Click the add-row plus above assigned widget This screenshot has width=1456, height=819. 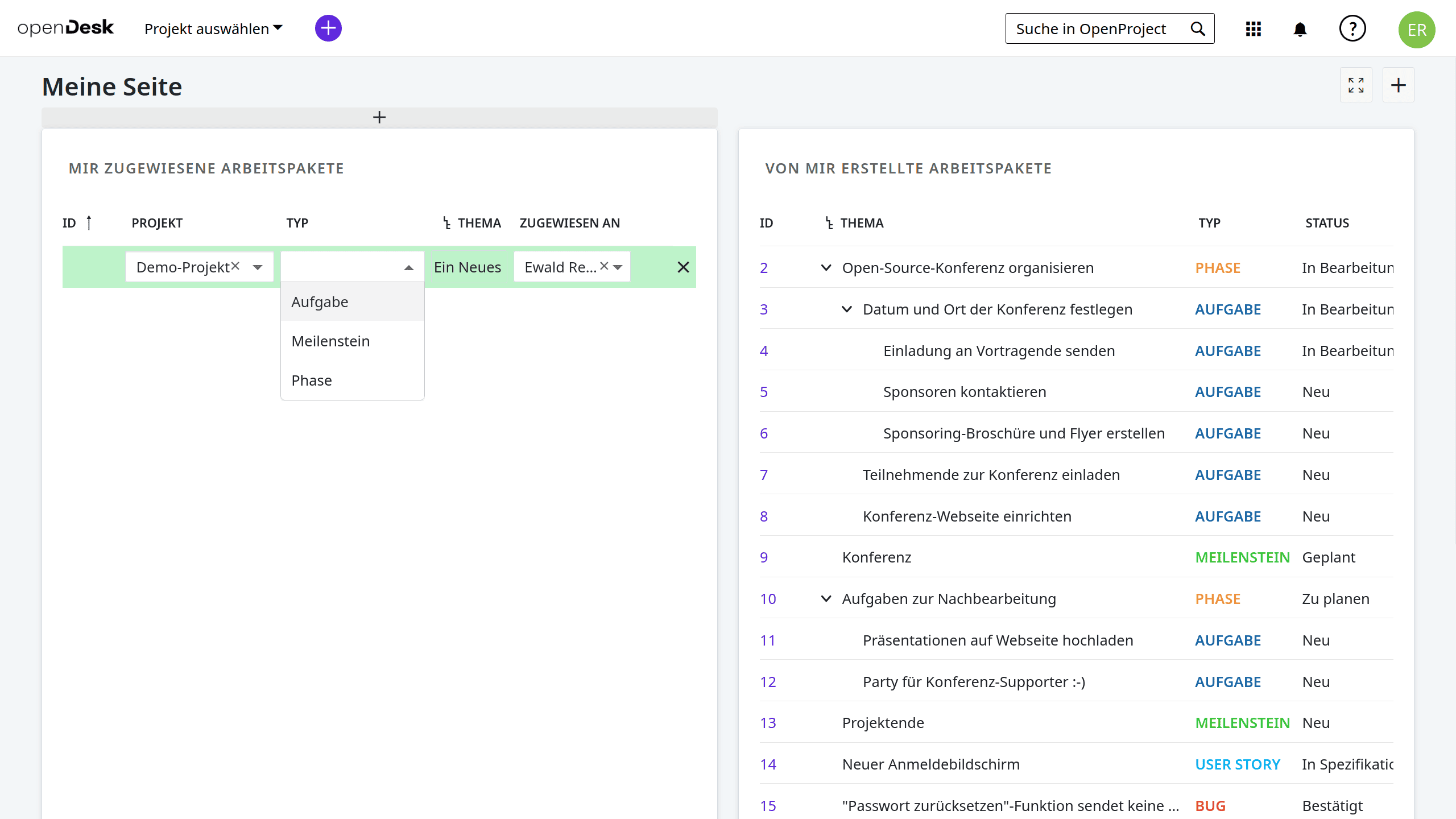point(379,117)
